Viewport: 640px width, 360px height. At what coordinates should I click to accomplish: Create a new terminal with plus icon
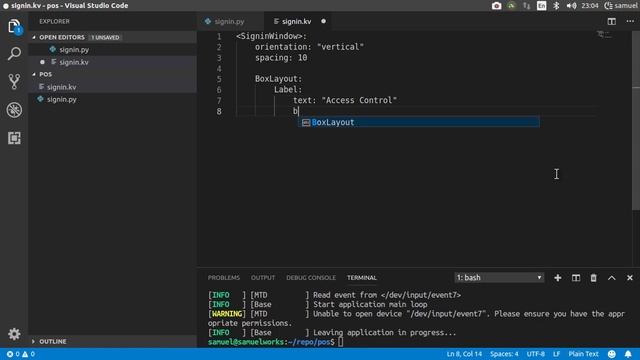[x=558, y=278]
